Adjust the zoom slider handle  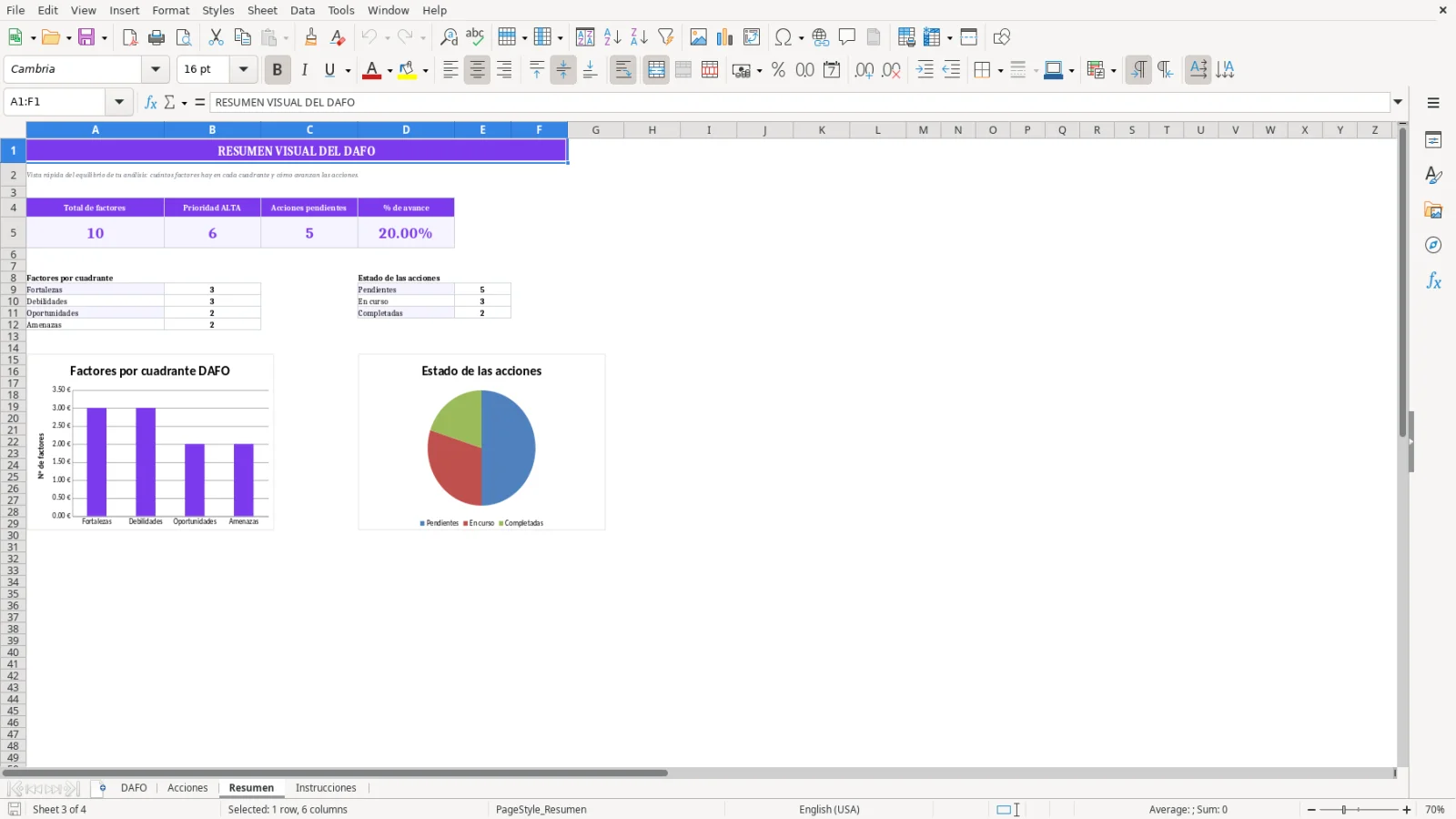point(1344,810)
